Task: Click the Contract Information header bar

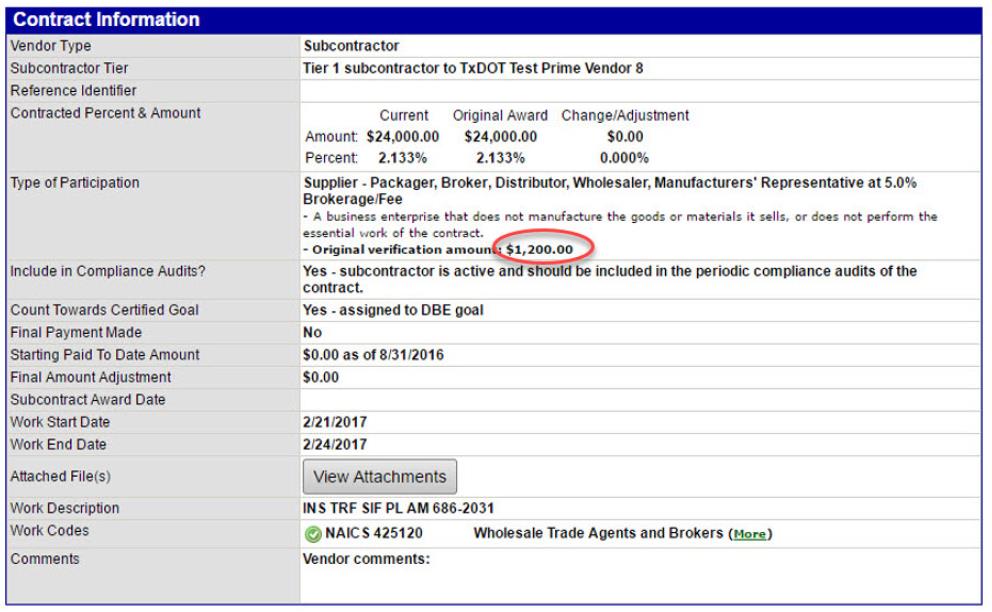Action: (494, 20)
